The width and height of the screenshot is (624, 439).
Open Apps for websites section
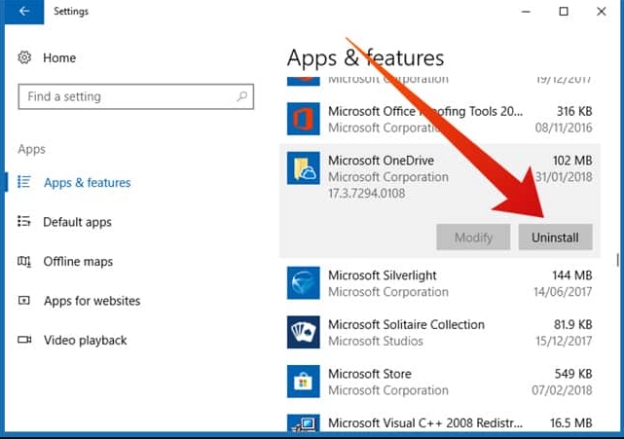pos(92,301)
